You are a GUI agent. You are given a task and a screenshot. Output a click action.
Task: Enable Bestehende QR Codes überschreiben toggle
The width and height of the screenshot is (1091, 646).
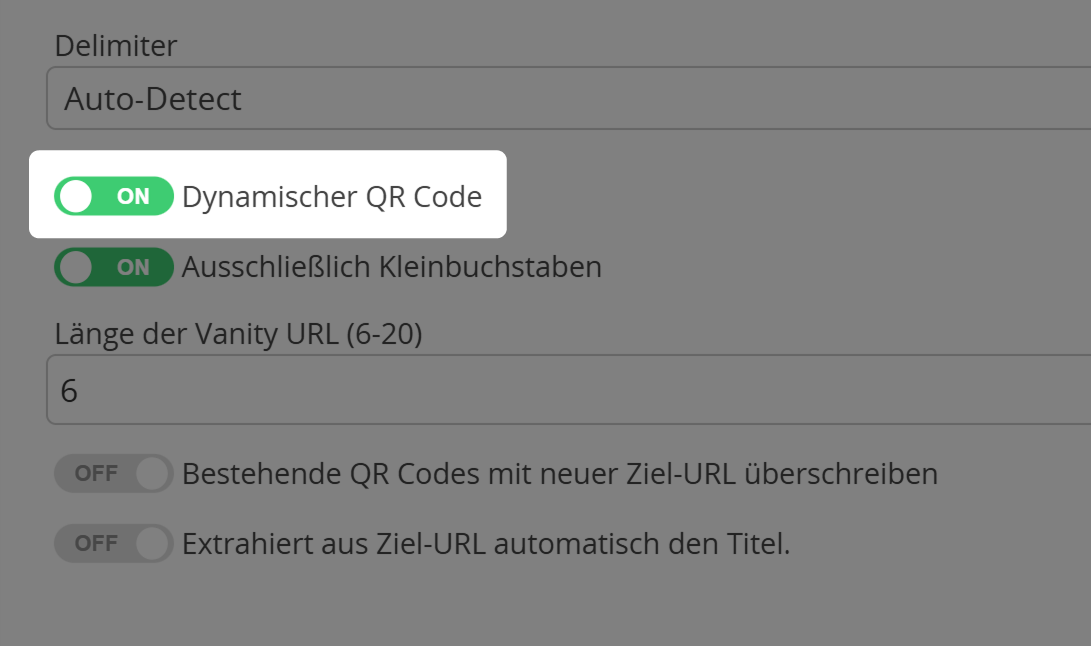[x=114, y=474]
